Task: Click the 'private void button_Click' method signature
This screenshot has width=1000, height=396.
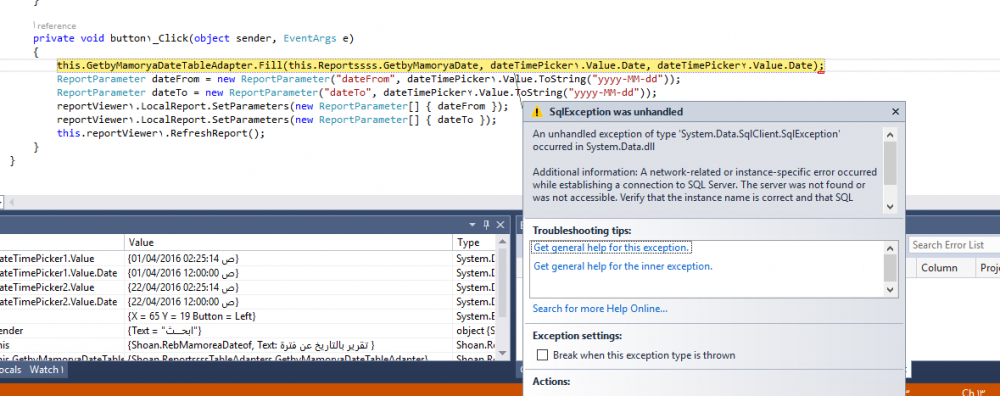Action: 193,38
